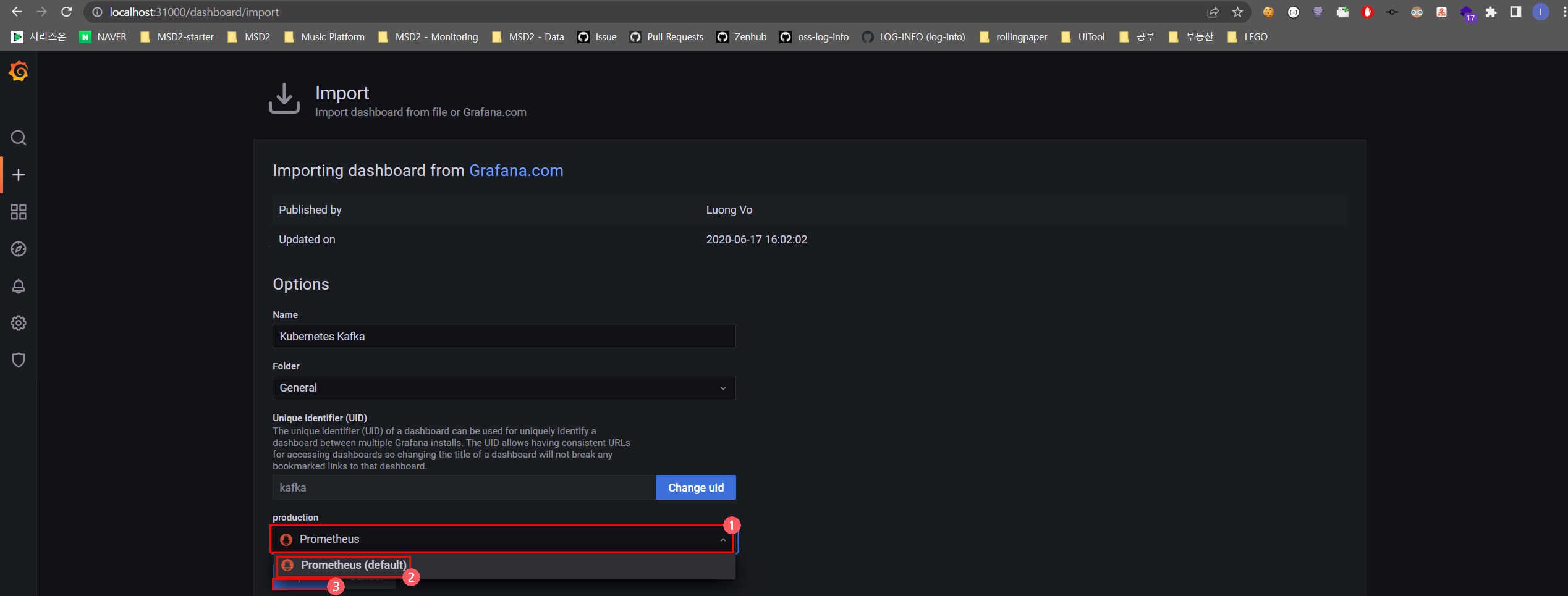Open the Search dashboards magnifier icon
The width and height of the screenshot is (1568, 596).
19,138
